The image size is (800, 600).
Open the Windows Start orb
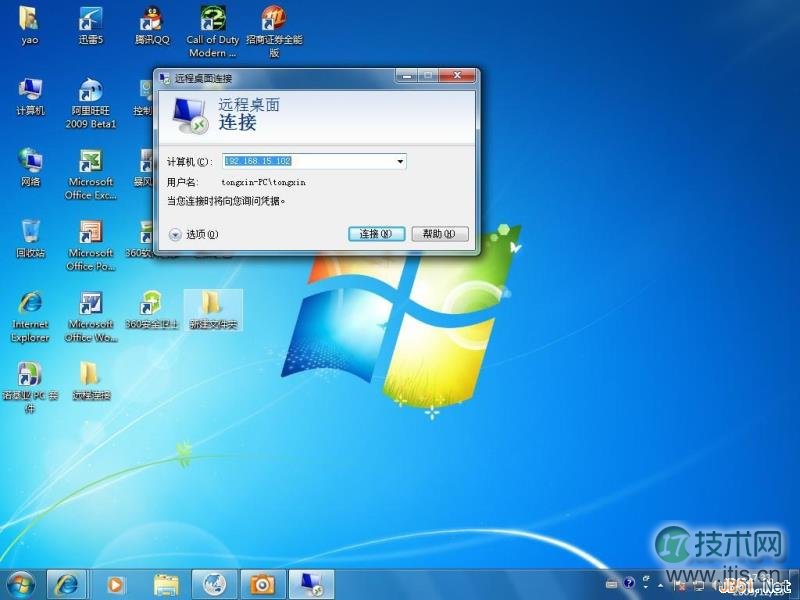[x=20, y=585]
